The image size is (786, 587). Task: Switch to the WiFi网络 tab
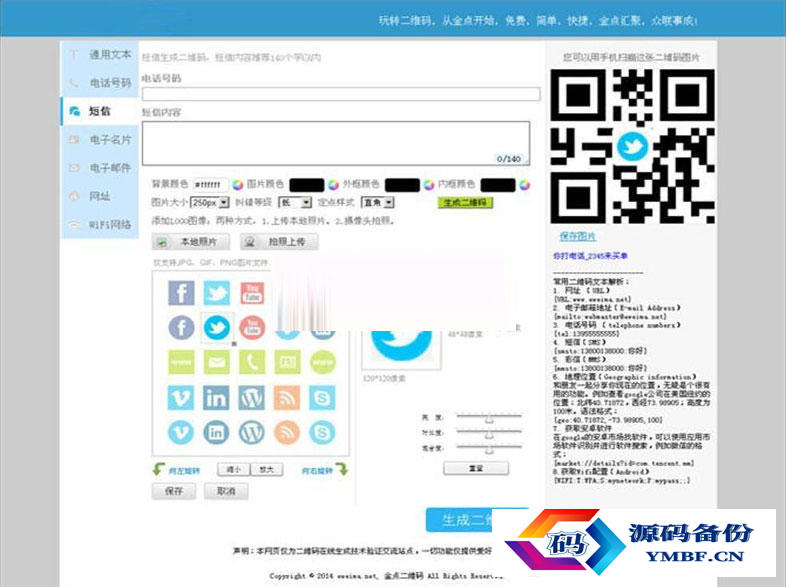tap(100, 224)
